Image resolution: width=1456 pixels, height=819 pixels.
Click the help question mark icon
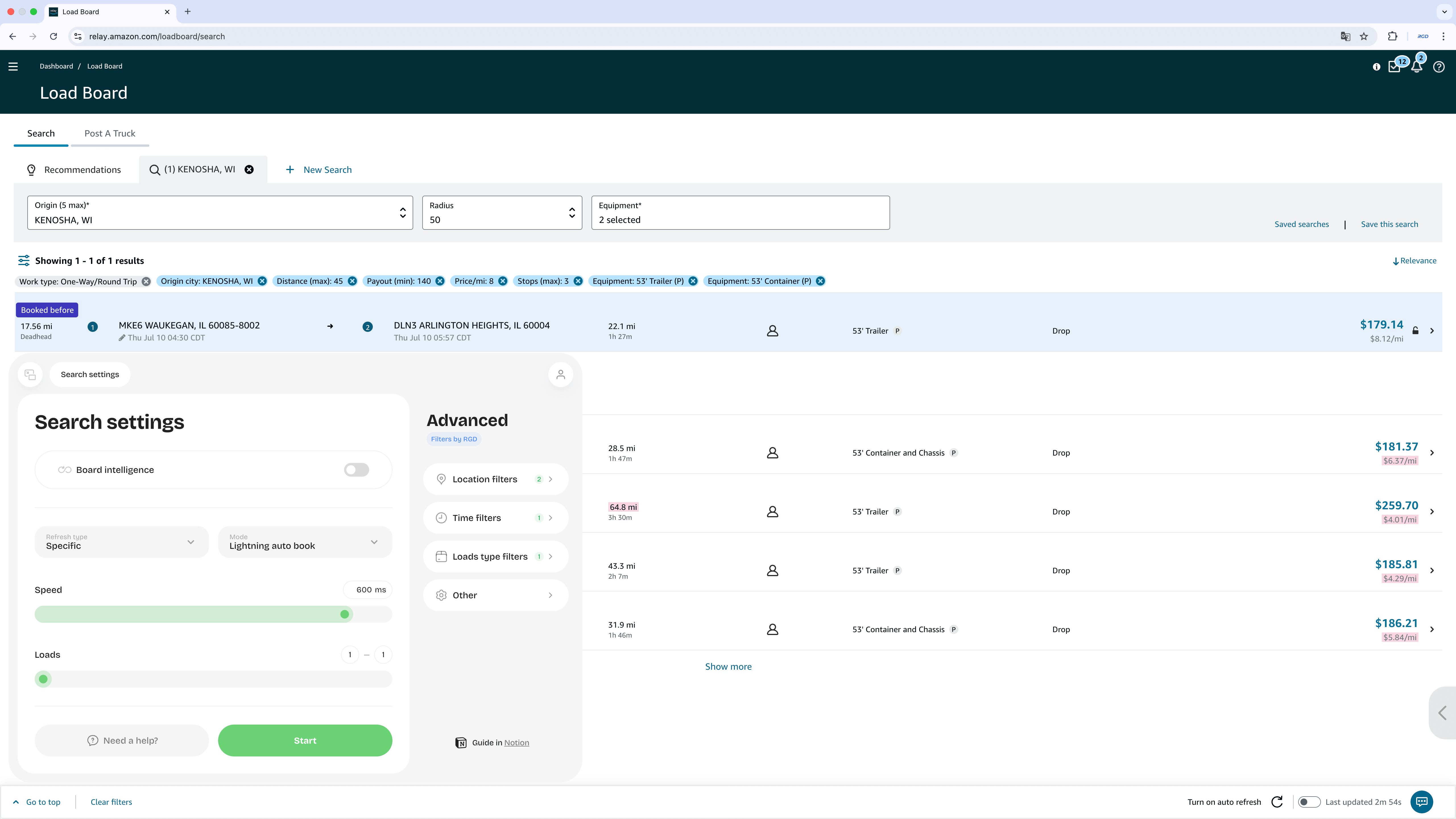click(x=1438, y=67)
